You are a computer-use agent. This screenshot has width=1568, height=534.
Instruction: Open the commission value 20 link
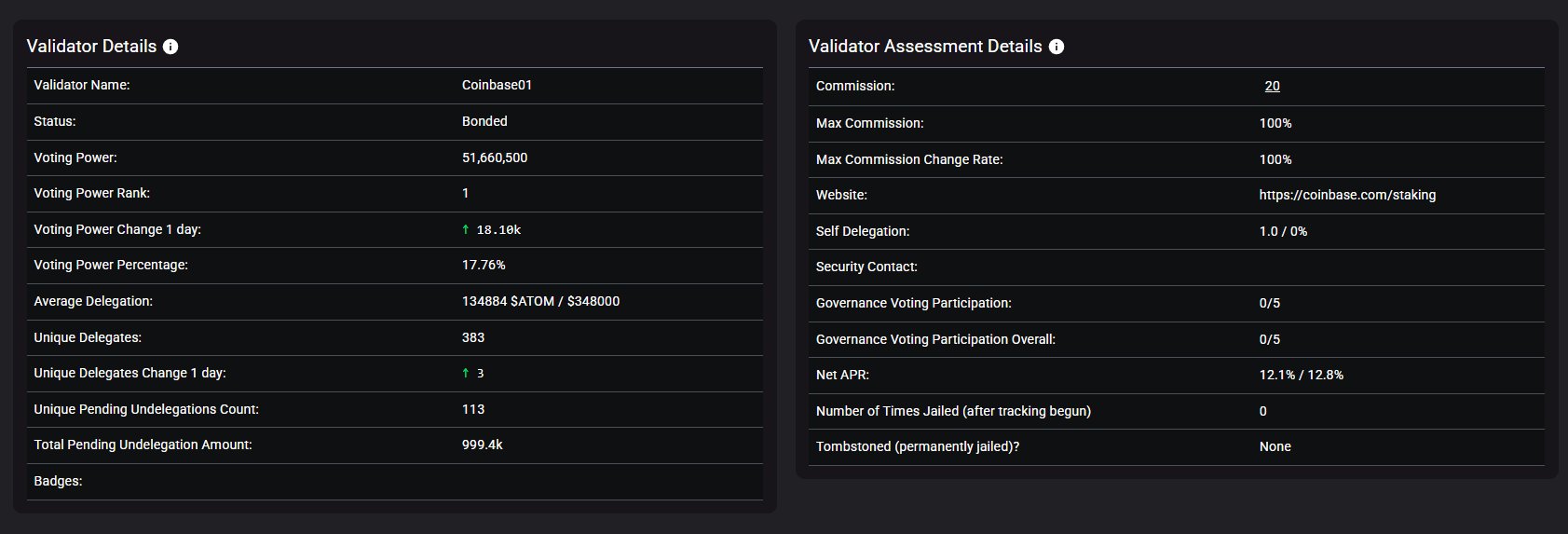(1272, 86)
